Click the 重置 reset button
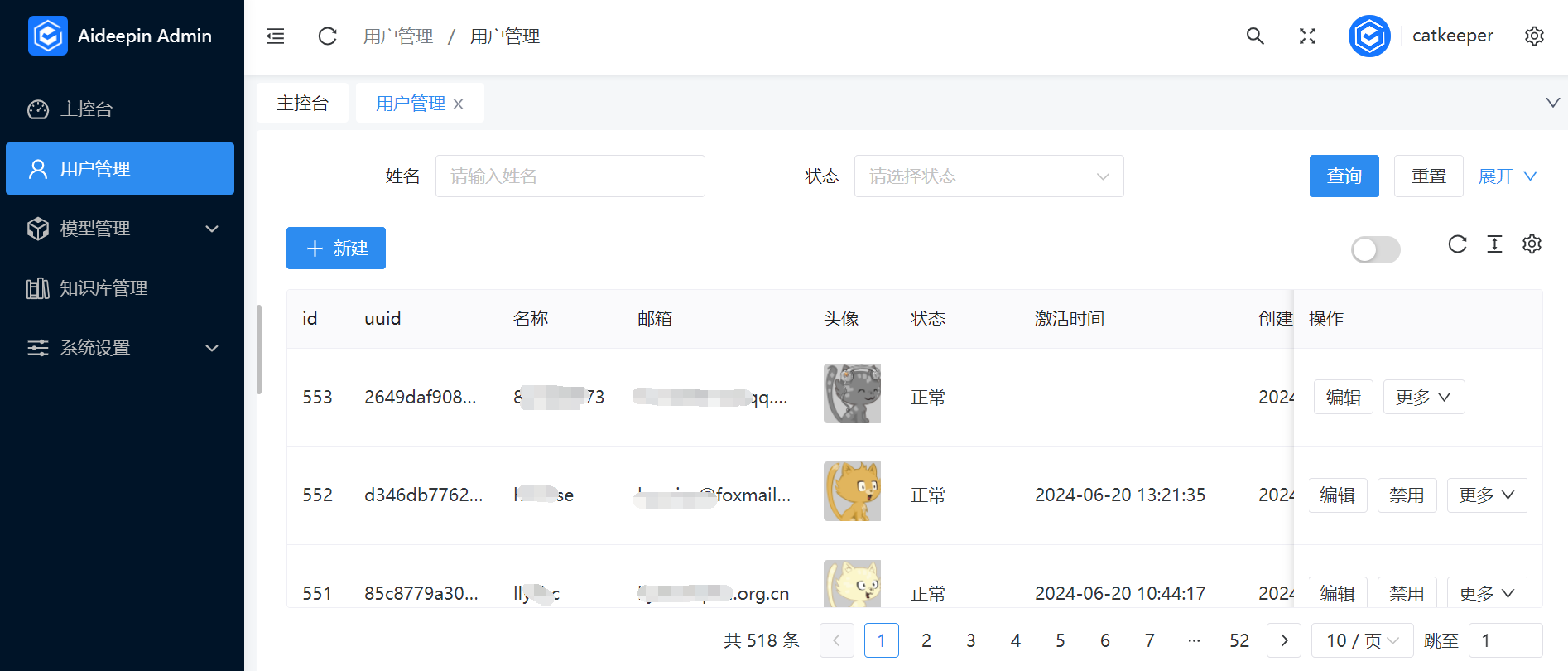Image resolution: width=1568 pixels, height=671 pixels. click(x=1428, y=176)
